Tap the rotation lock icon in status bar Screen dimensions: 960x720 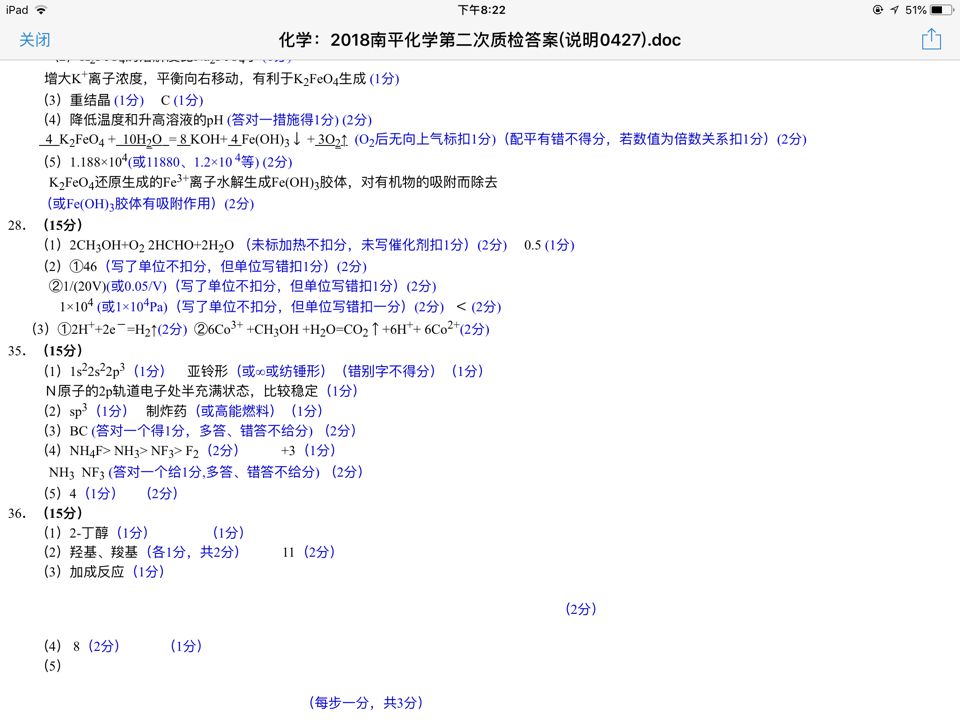(878, 10)
